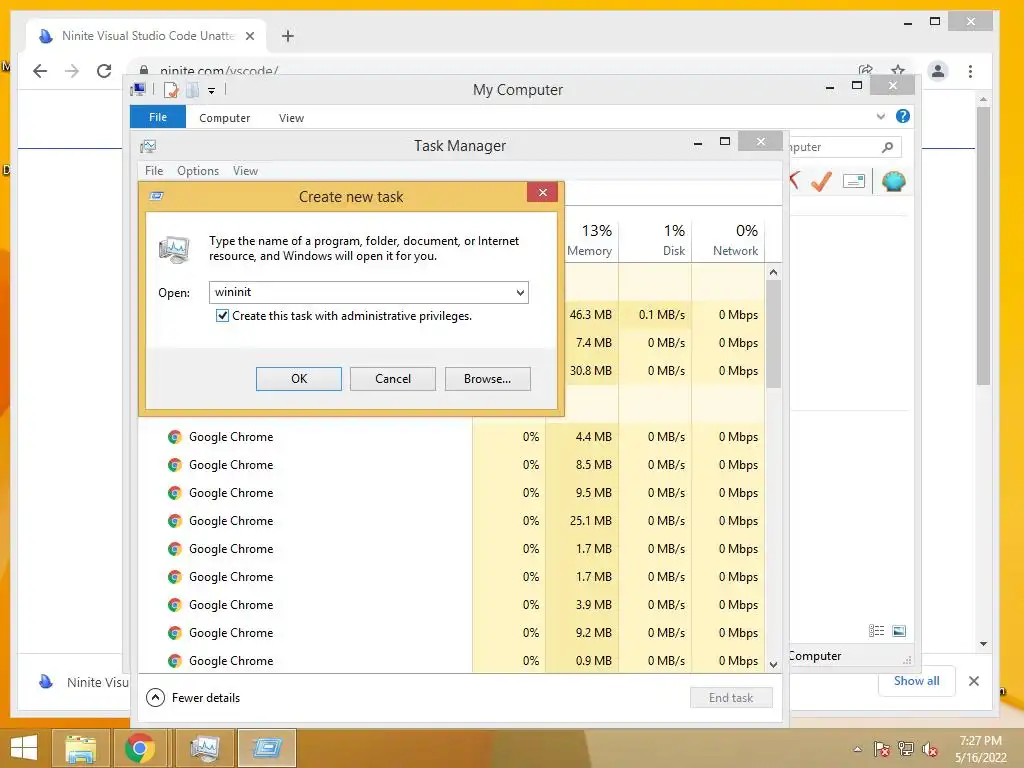Click the End task button
This screenshot has width=1024, height=768.
[x=731, y=697]
